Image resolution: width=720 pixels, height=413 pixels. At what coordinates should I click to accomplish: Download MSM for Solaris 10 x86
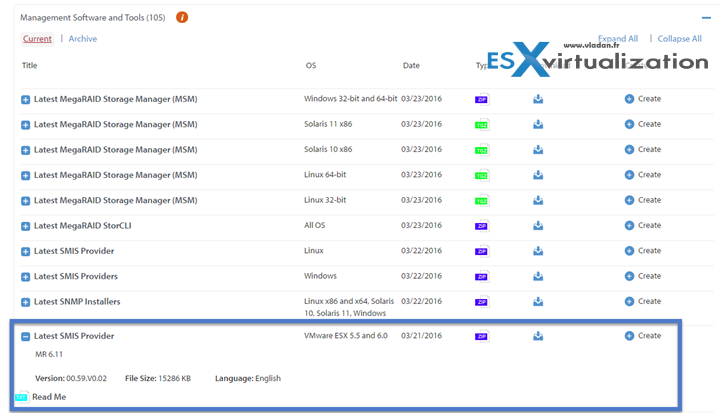538,149
